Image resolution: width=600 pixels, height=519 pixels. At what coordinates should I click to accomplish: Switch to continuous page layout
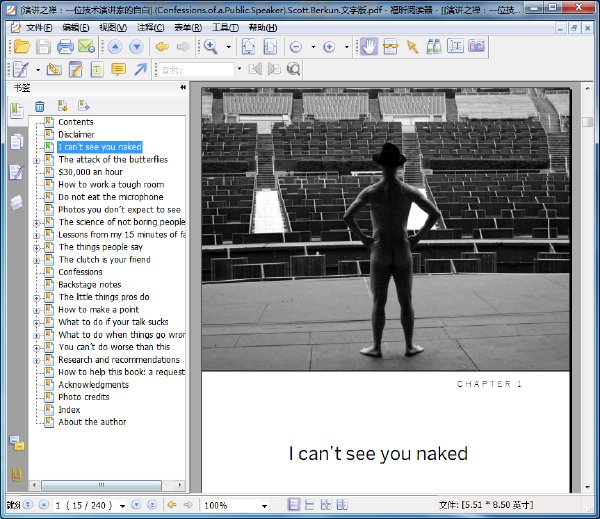(x=309, y=505)
